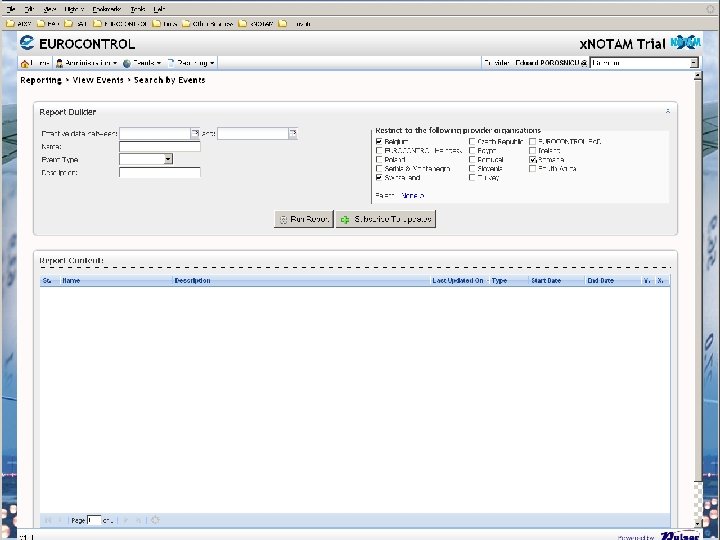Open the end date calendar picker
720x540 pixels.
tap(293, 133)
